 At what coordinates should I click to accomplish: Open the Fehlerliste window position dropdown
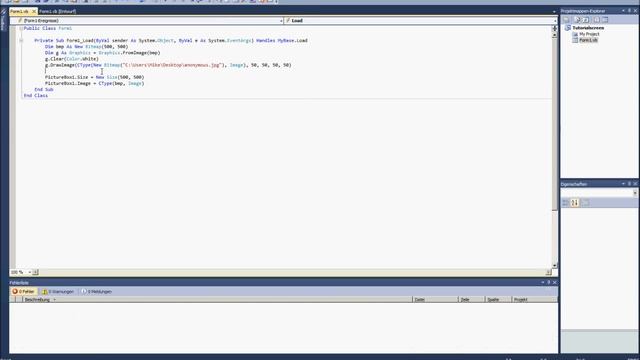coord(543,282)
